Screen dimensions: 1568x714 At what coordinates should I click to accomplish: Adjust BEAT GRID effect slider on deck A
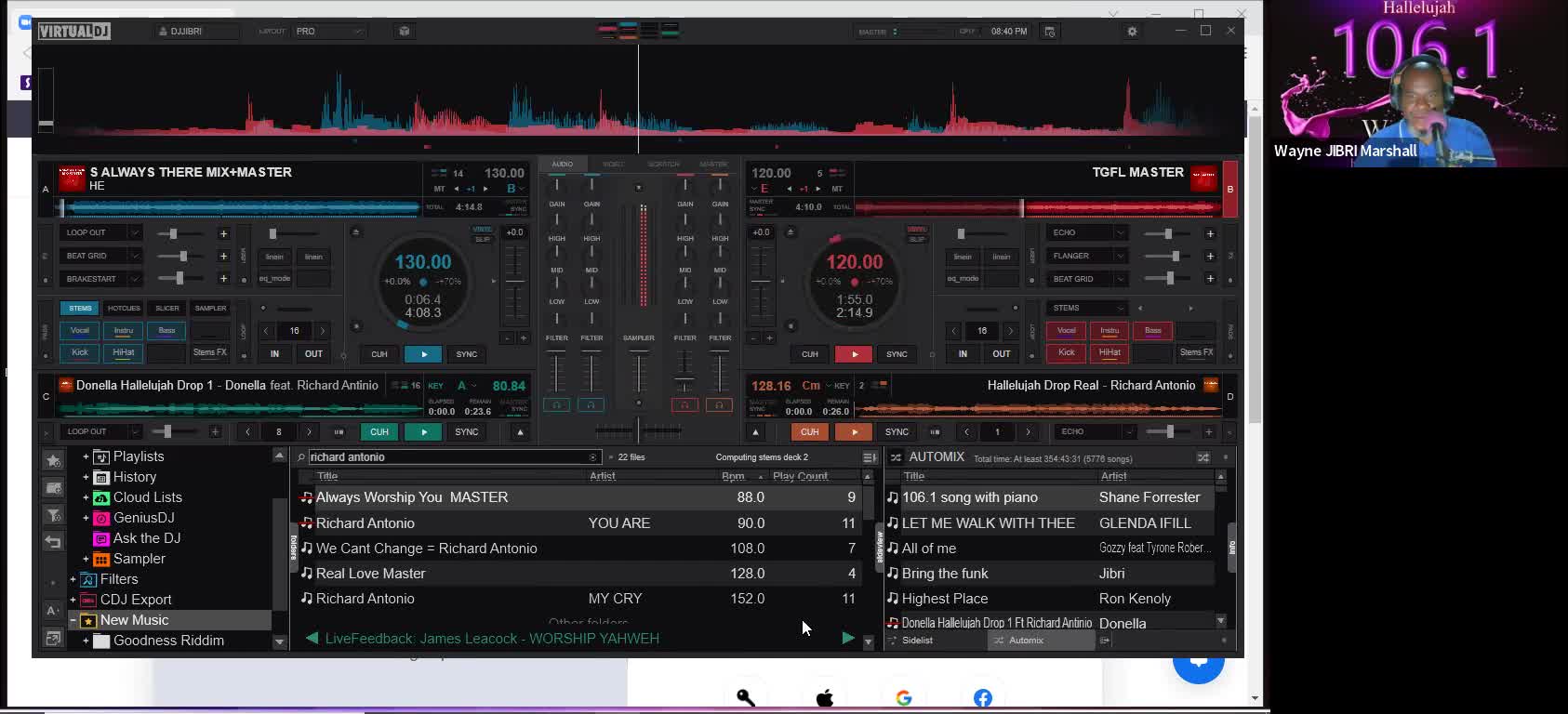[x=183, y=257]
